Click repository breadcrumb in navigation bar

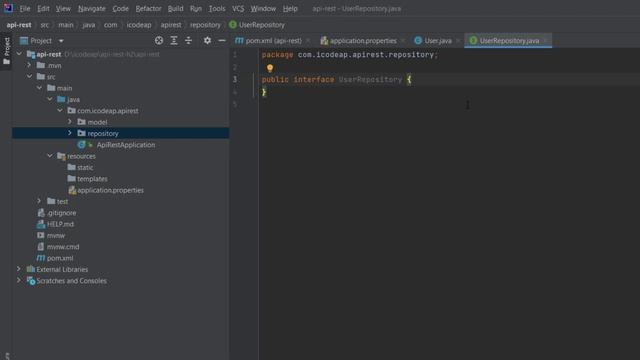pos(205,25)
